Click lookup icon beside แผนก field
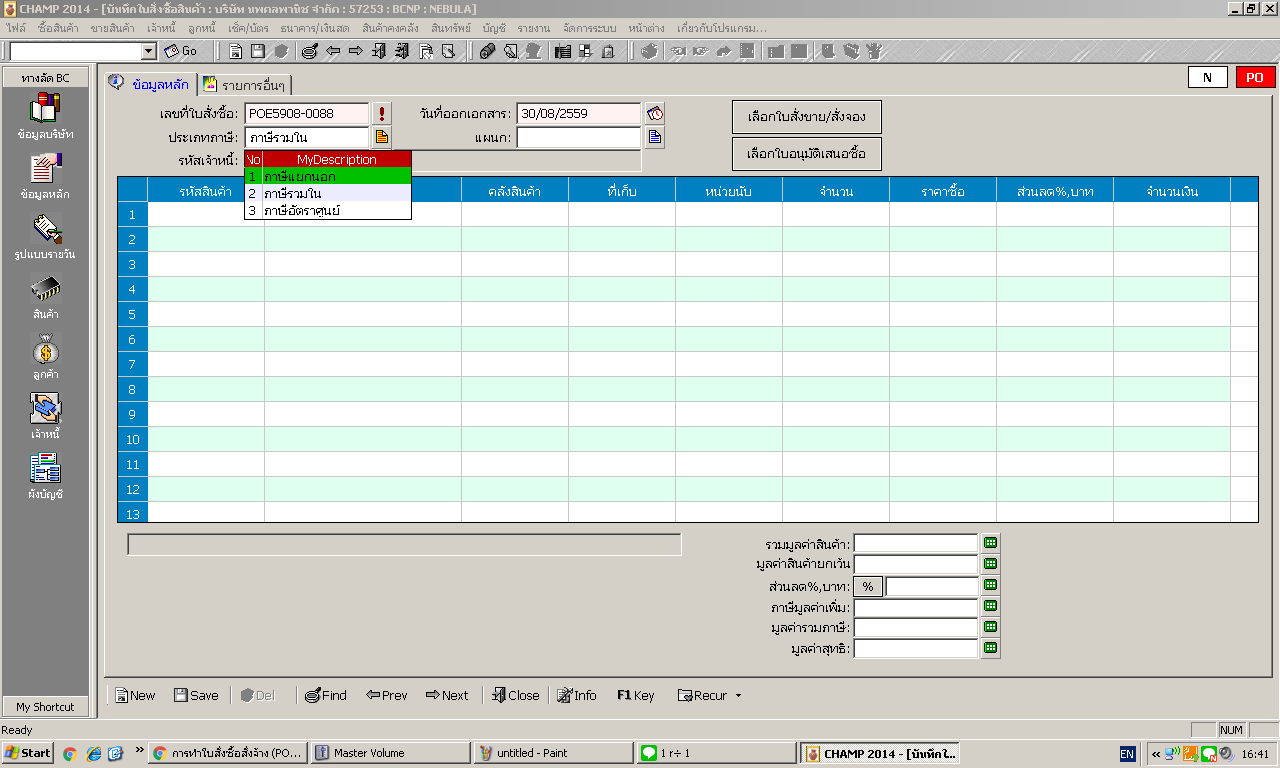Screen dimensions: 1280x768 [655, 137]
